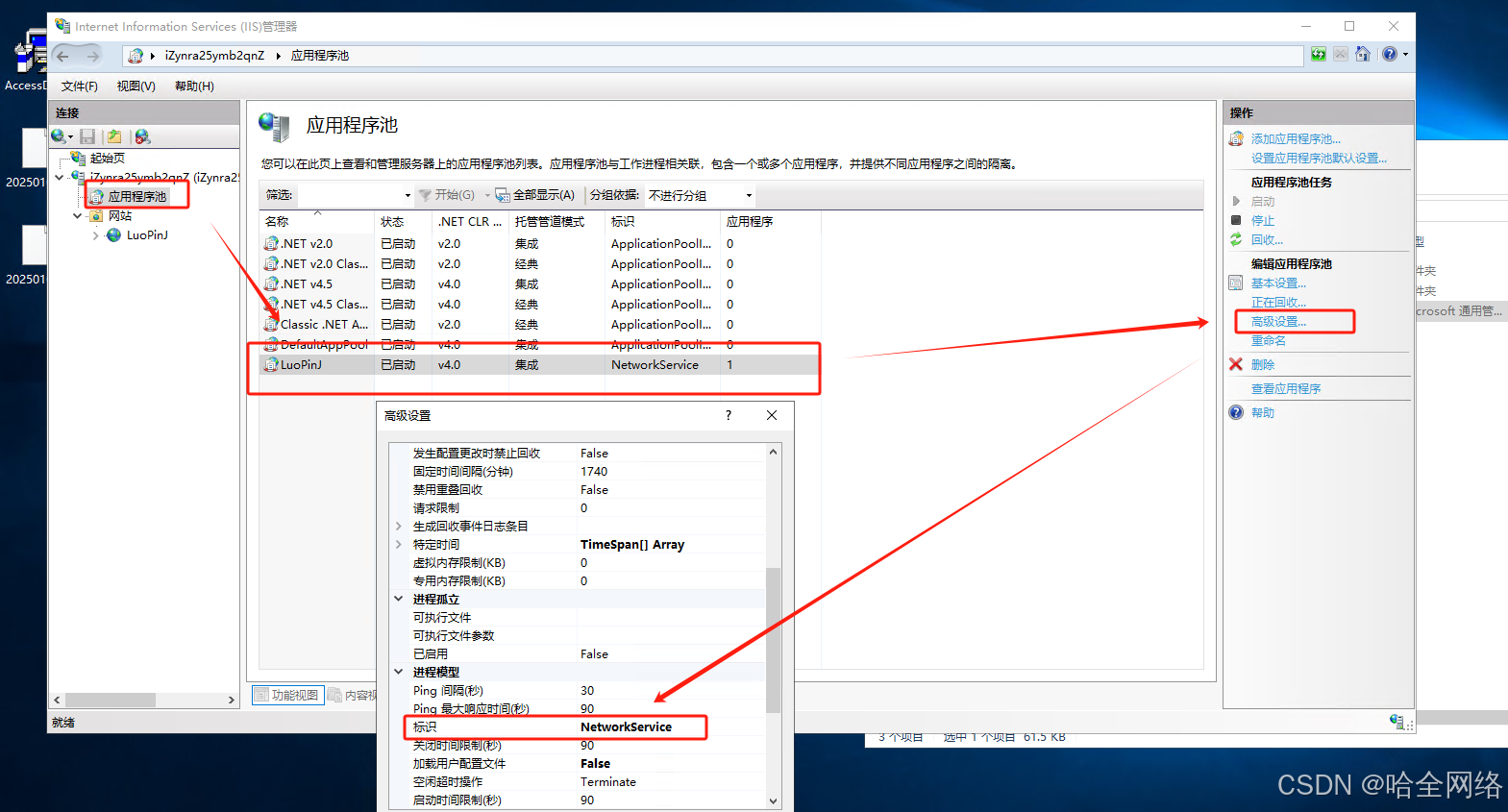Sort by 名称 column header
The image size is (1508, 812).
click(316, 221)
